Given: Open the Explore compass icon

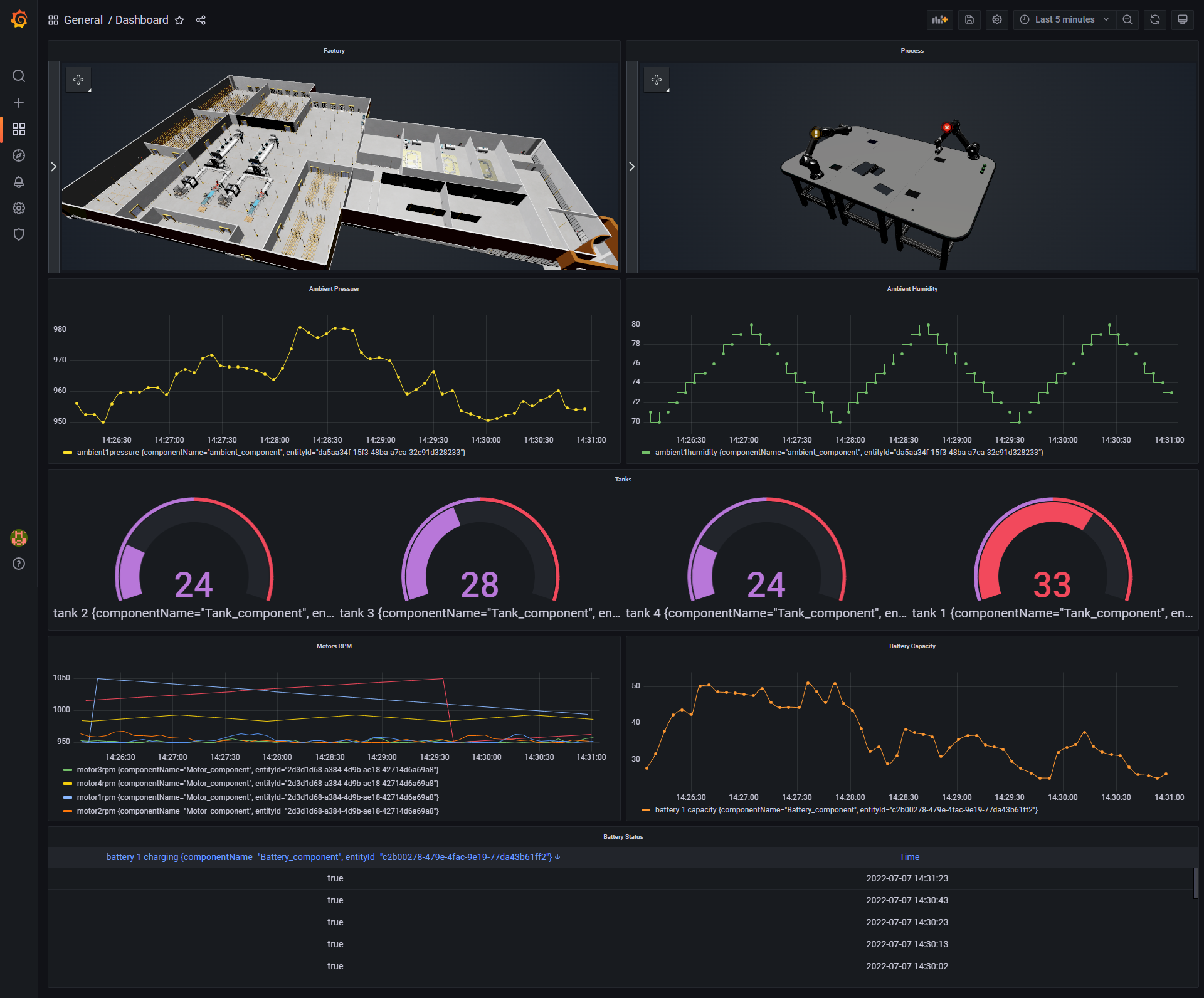Looking at the screenshot, I should pos(19,155).
